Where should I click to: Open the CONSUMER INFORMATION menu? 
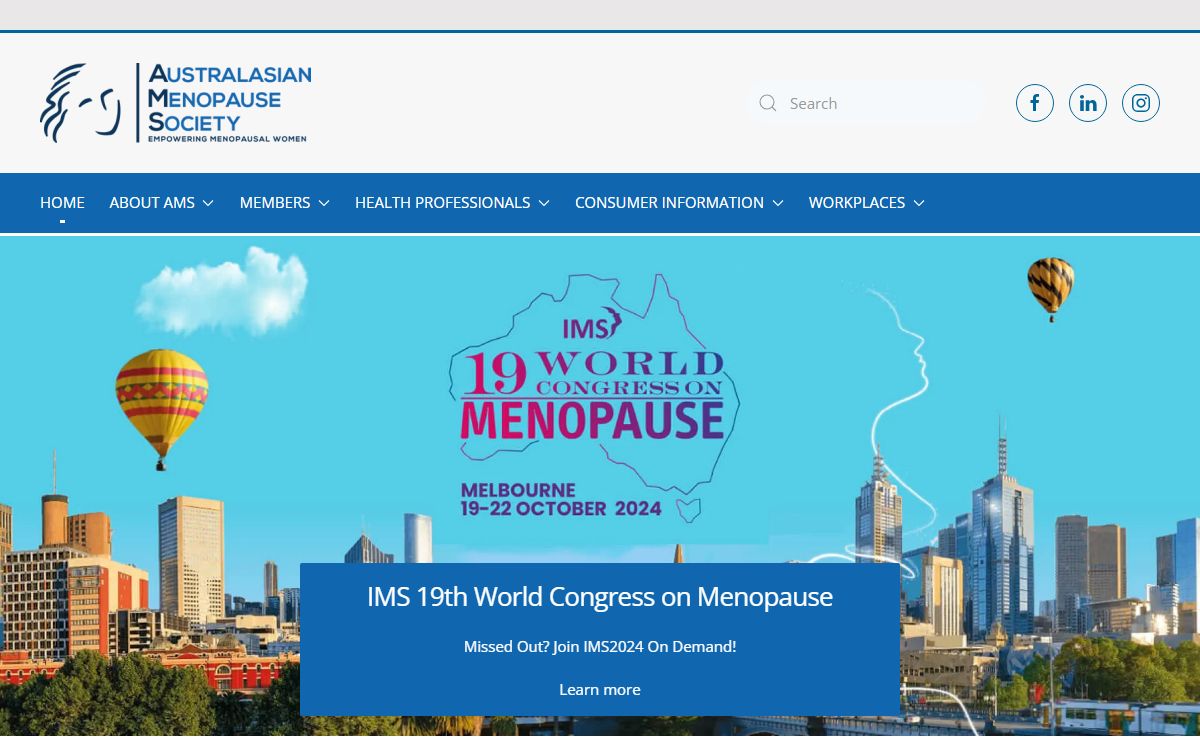click(x=679, y=203)
